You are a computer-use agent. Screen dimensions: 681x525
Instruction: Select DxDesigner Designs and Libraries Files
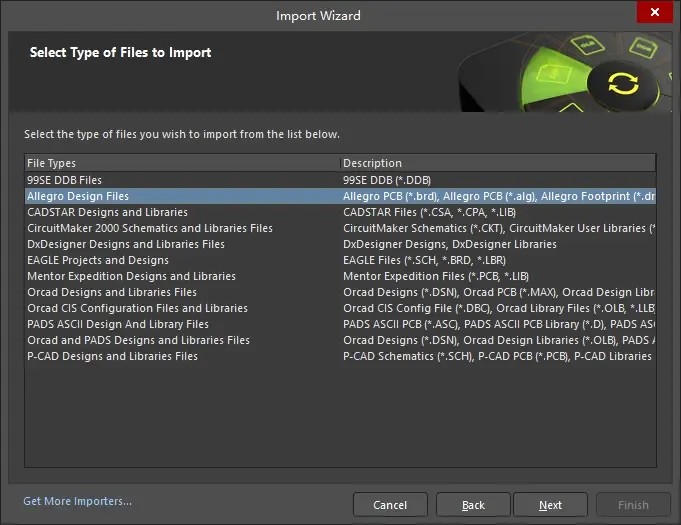click(x=340, y=244)
